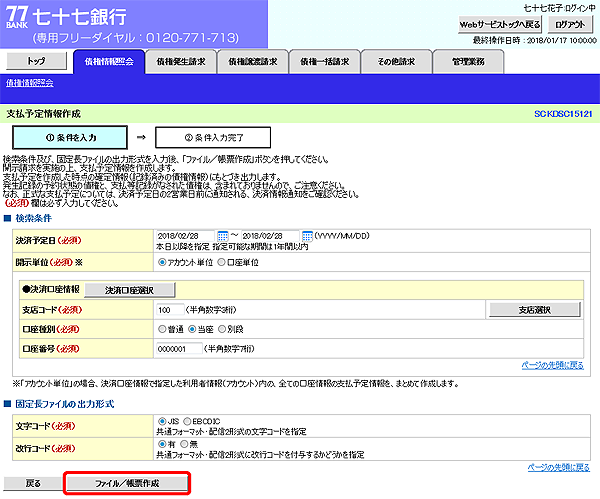Click 検索条件 section heading
600x499 pixels.
pyautogui.click(x=33, y=218)
